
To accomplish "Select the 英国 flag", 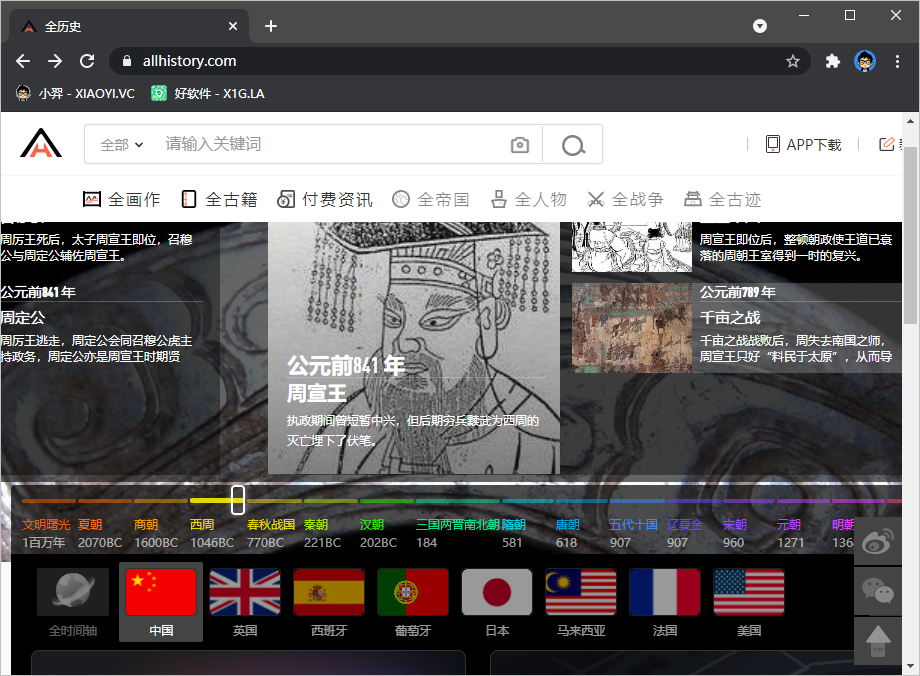I will (x=245, y=592).
